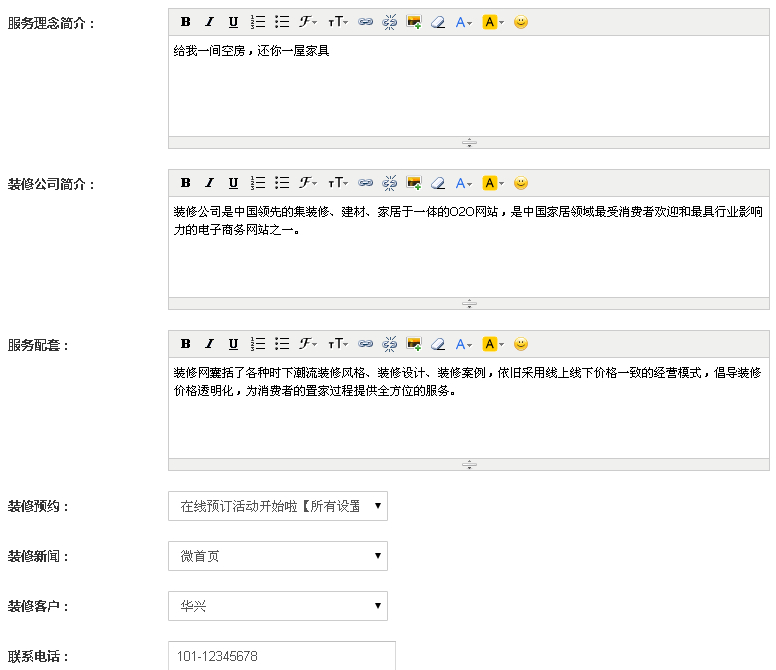
Task: Click insert image icon in 服务理念简介 editor
Action: coord(414,22)
